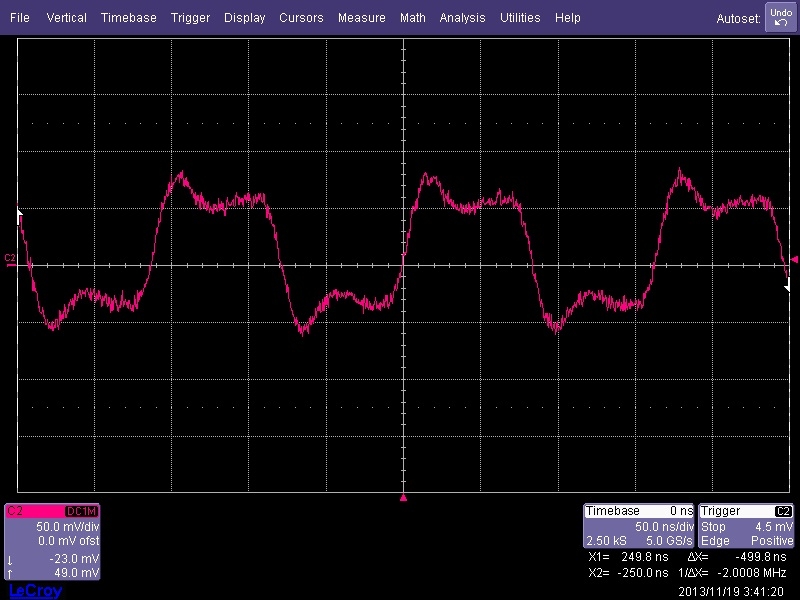Screen dimensions: 800x600
Task: Select the pink trigger level arrow marker
Action: coord(794,260)
